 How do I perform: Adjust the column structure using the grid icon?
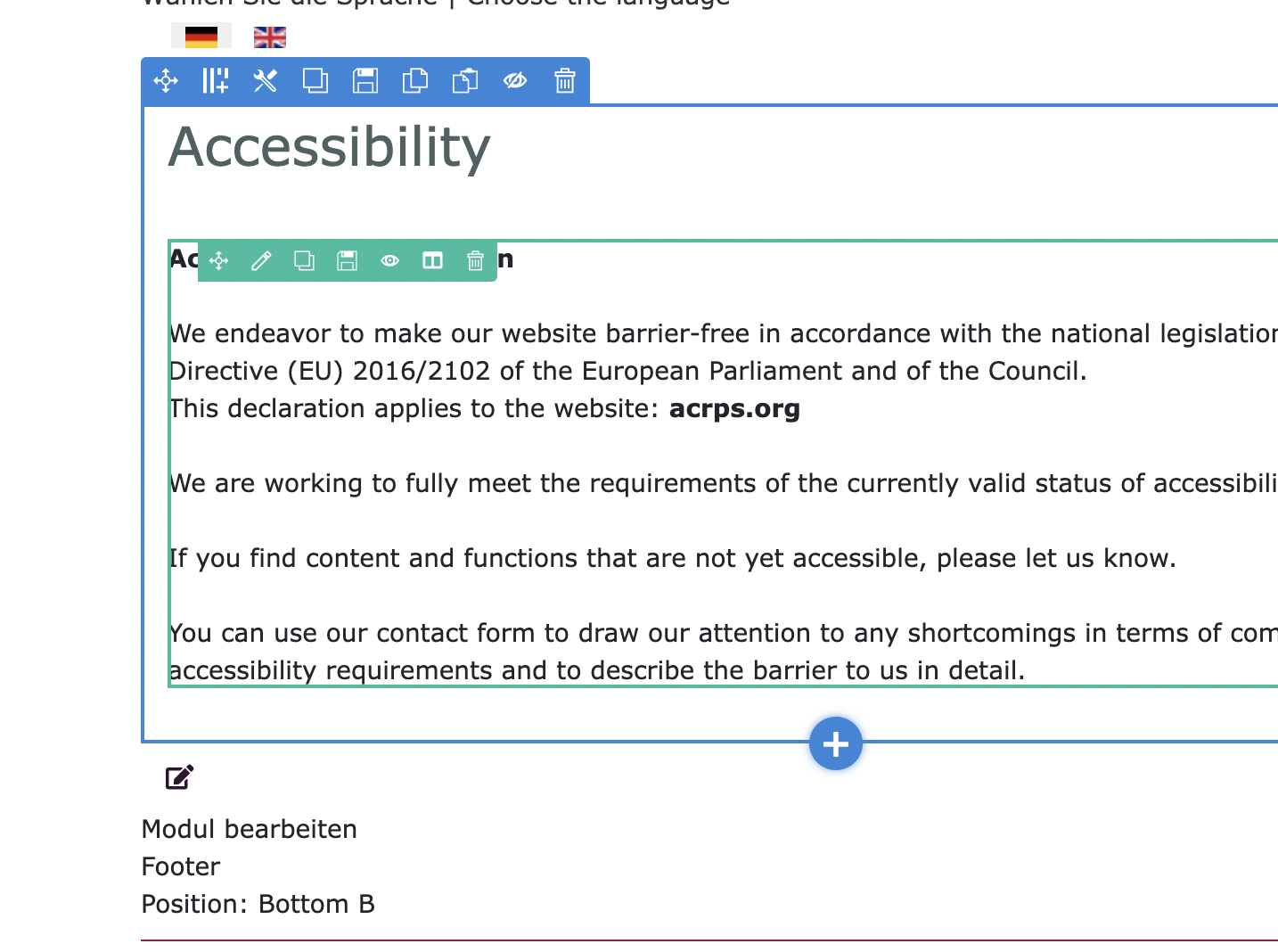(x=214, y=80)
